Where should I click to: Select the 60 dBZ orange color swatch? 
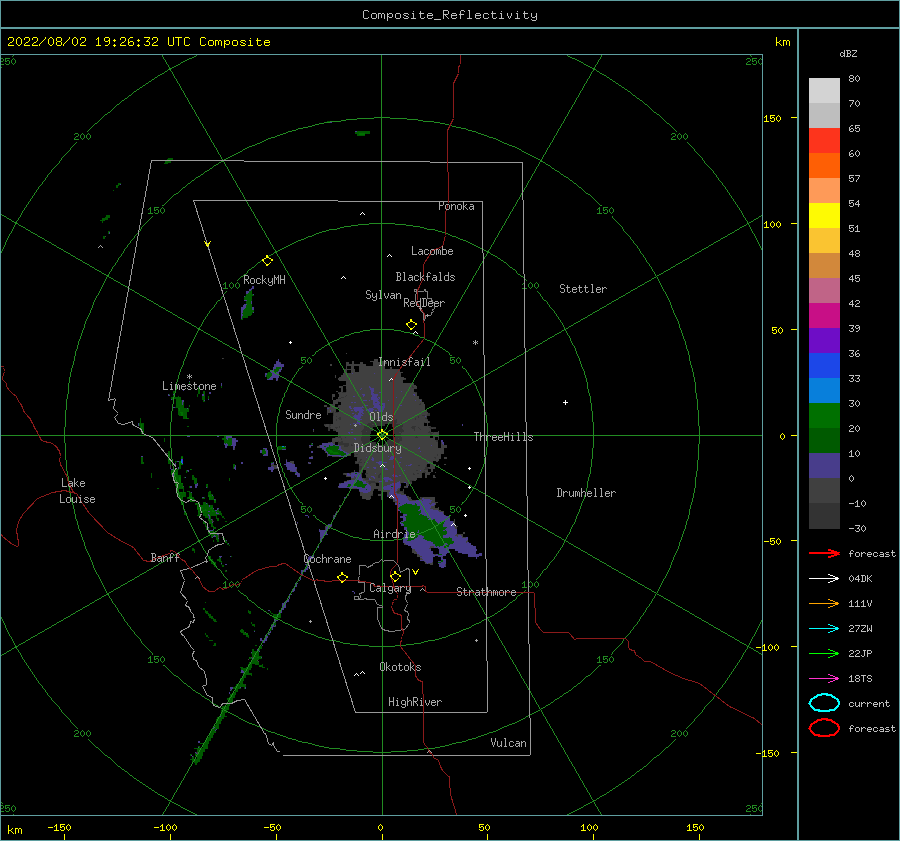click(824, 165)
